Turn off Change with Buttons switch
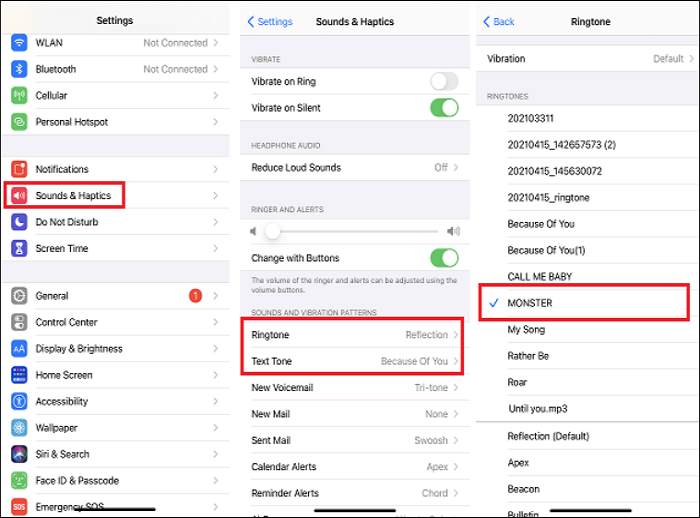The width and height of the screenshot is (700, 518). 444,258
